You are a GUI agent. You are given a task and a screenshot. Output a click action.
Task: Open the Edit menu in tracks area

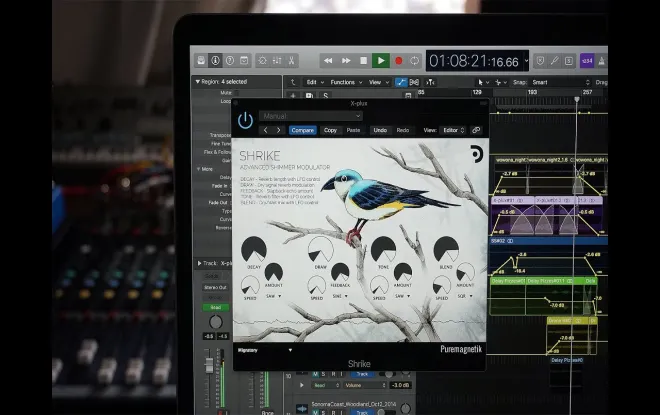pos(314,82)
